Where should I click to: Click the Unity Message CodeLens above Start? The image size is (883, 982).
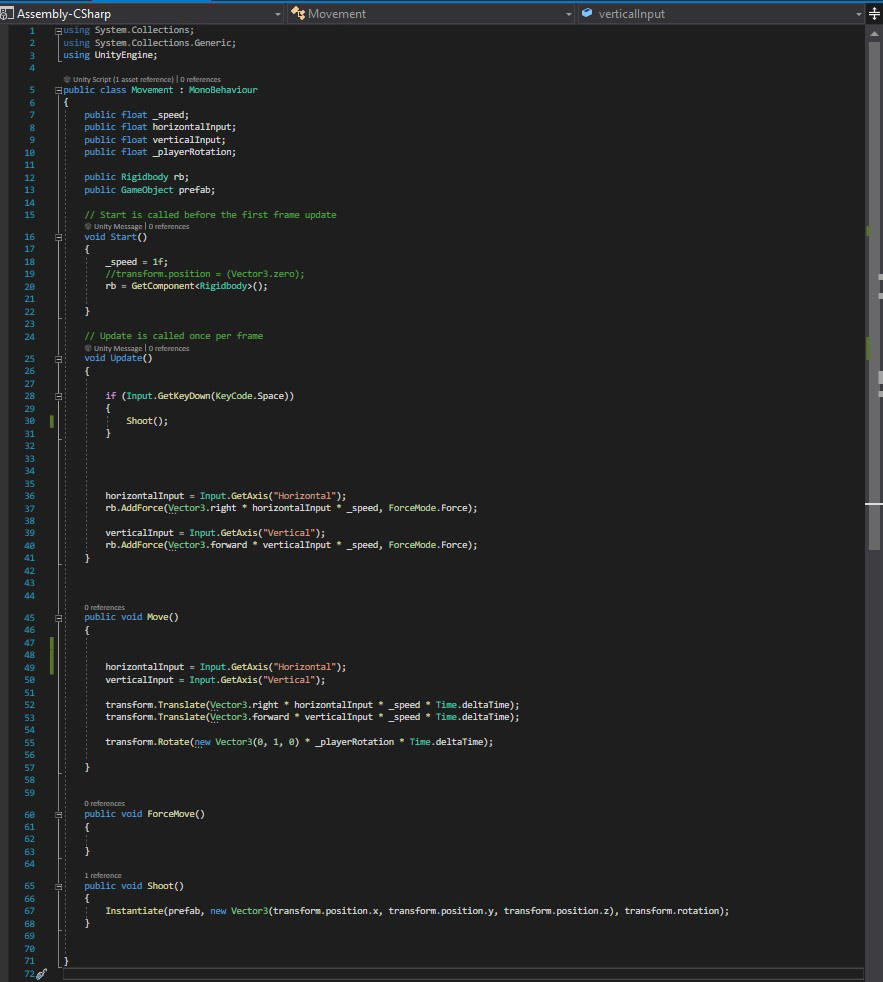(x=113, y=227)
